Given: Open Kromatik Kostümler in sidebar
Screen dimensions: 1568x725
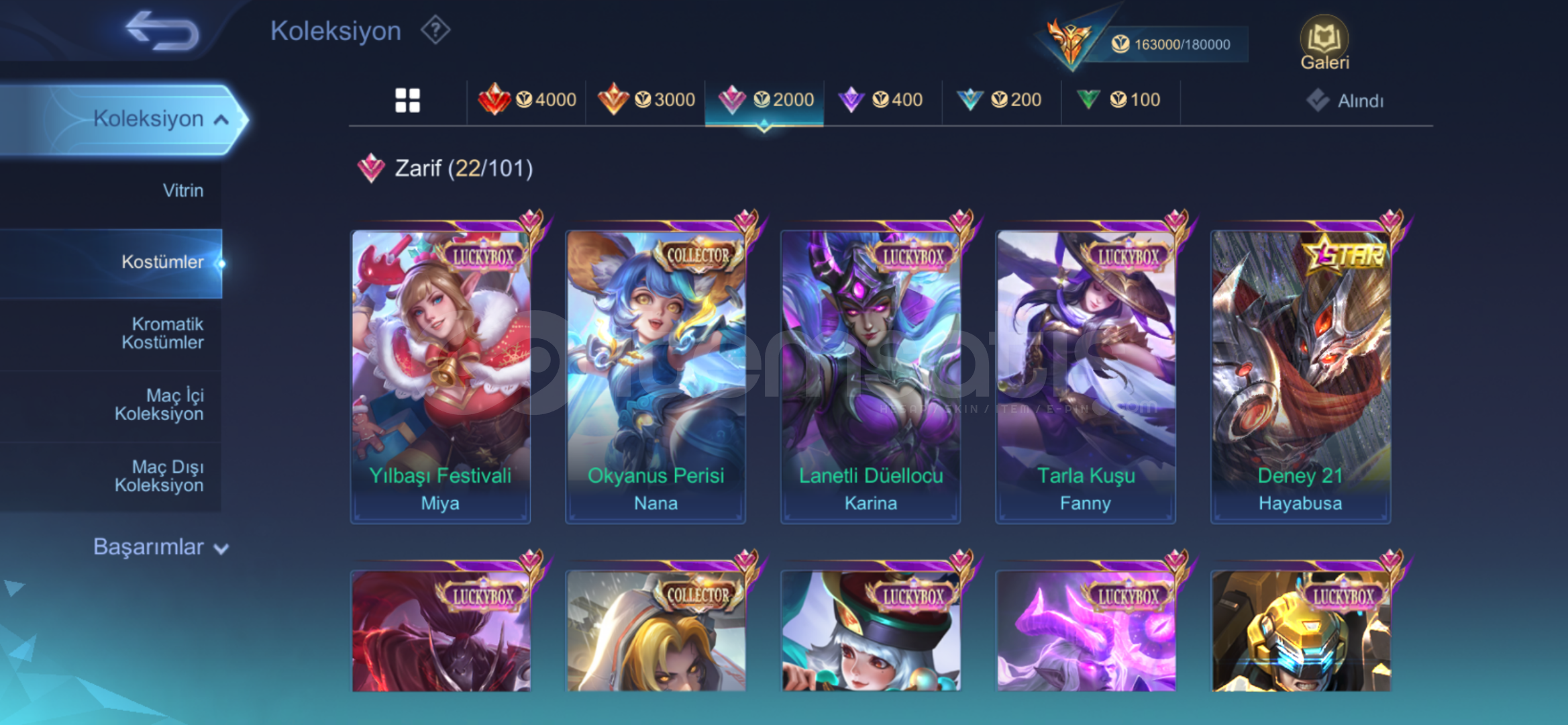Looking at the screenshot, I should tap(111, 334).
